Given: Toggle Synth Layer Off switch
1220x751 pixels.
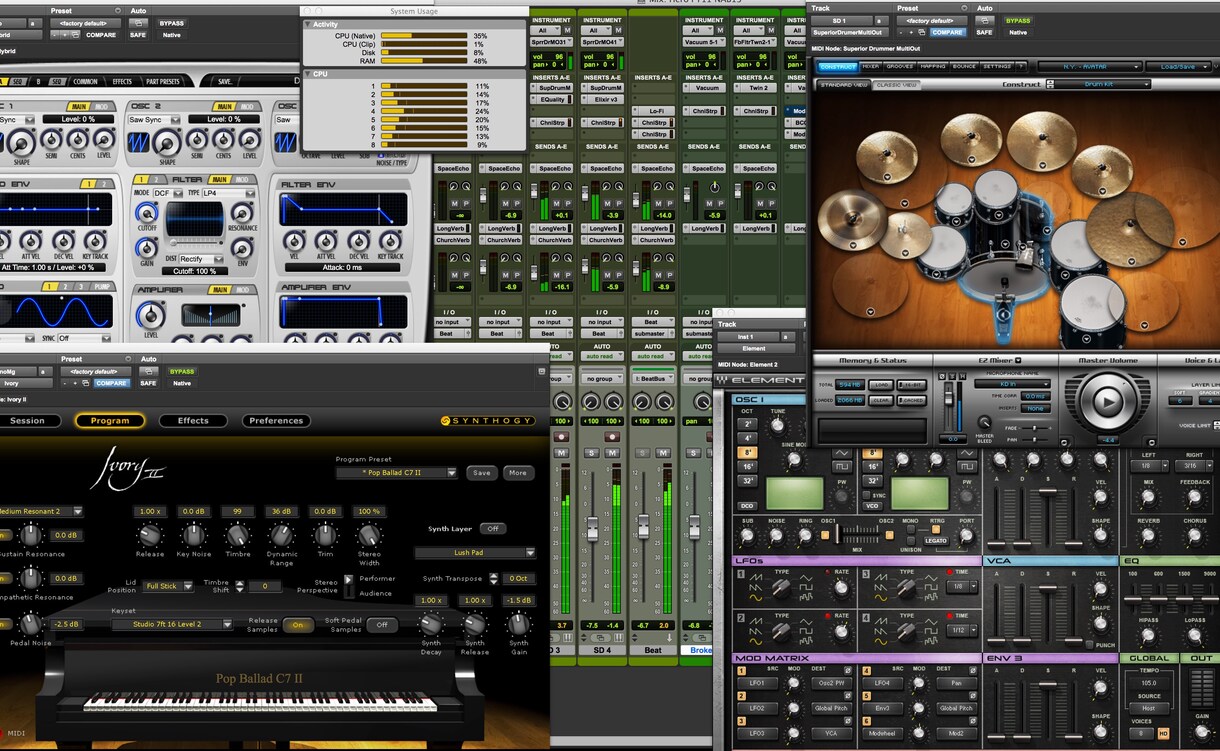Looking at the screenshot, I should click(492, 528).
